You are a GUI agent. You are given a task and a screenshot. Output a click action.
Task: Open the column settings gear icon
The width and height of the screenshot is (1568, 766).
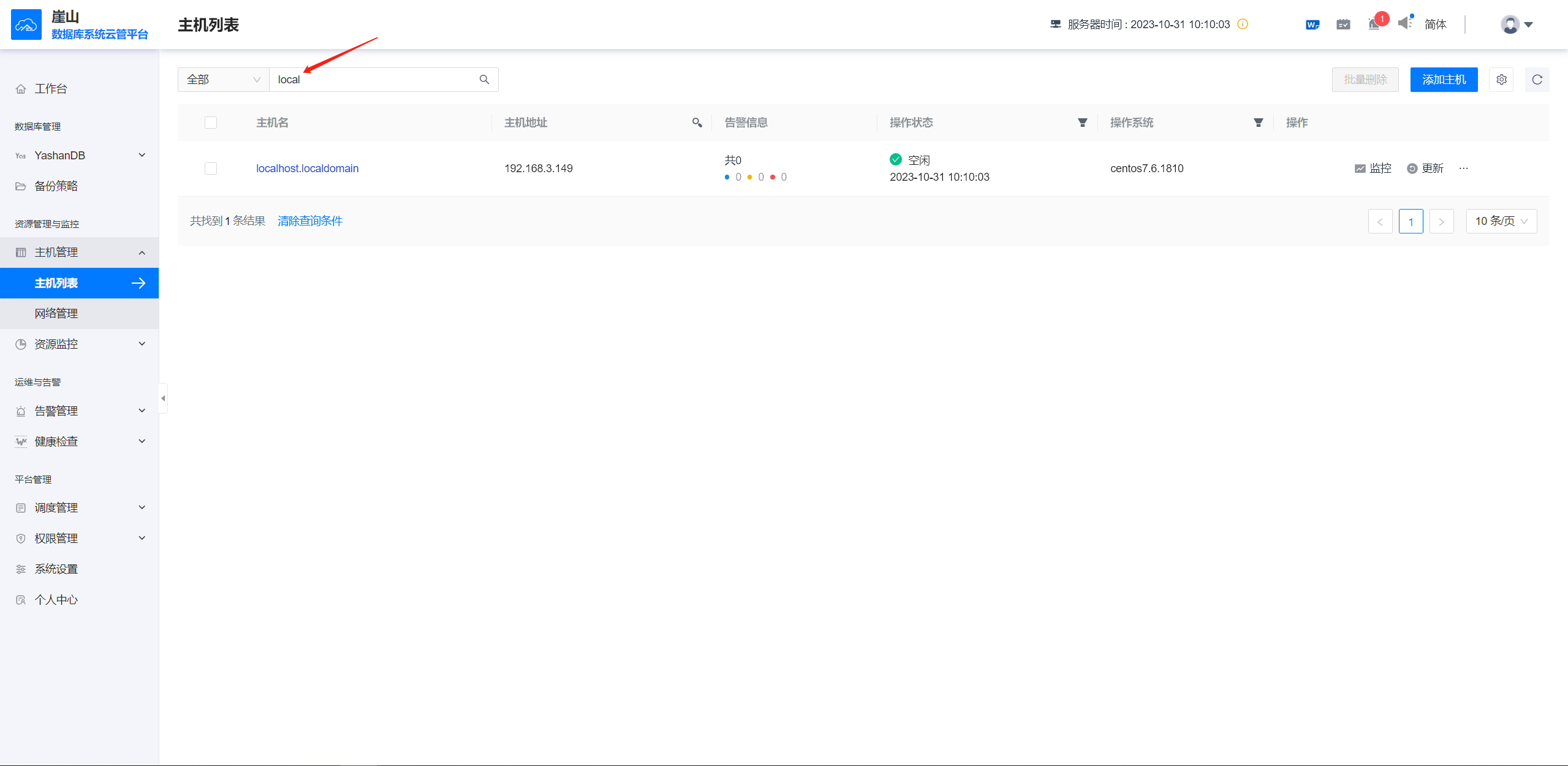point(1501,80)
